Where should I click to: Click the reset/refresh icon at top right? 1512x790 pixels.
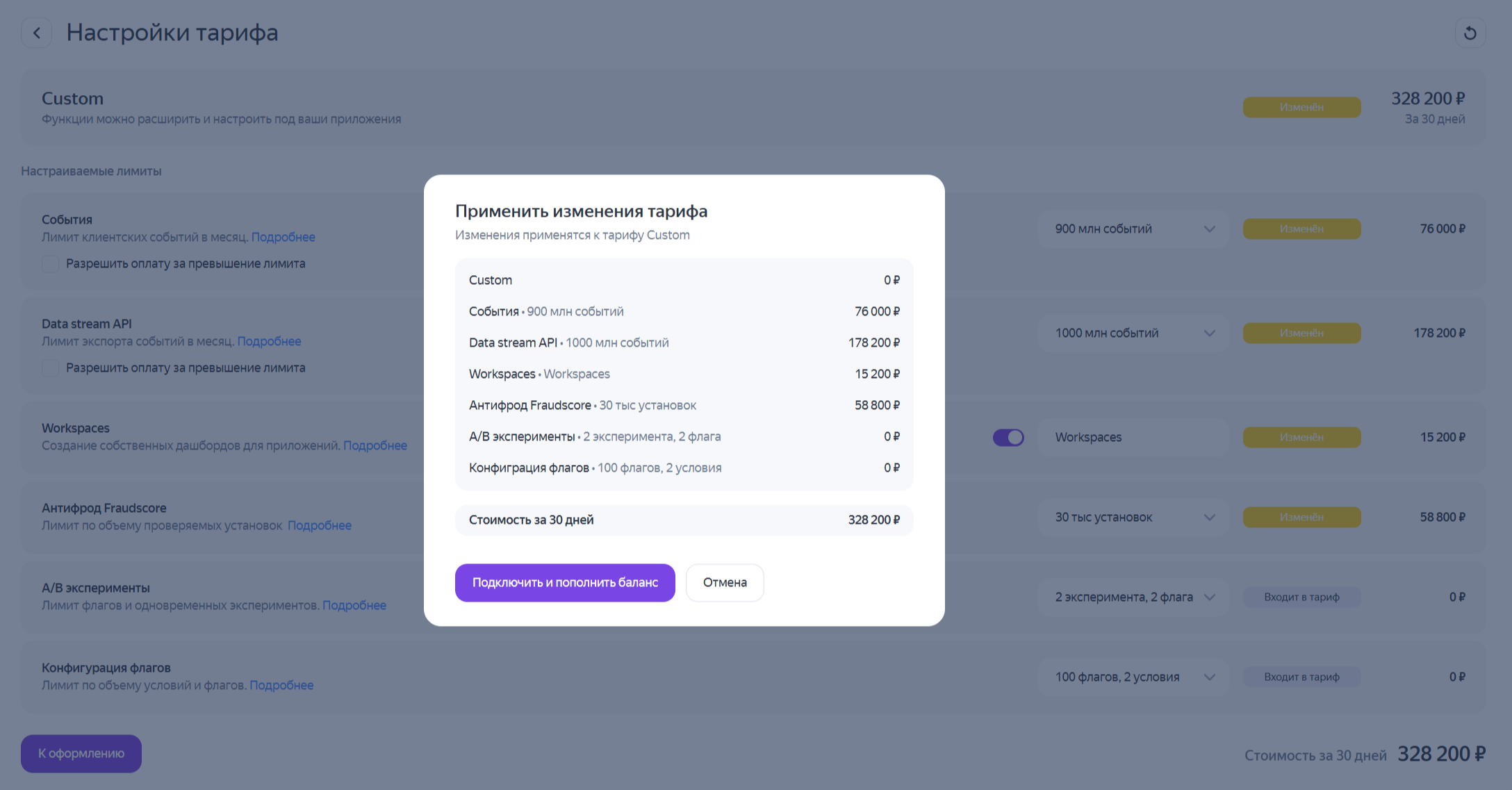coord(1470,33)
